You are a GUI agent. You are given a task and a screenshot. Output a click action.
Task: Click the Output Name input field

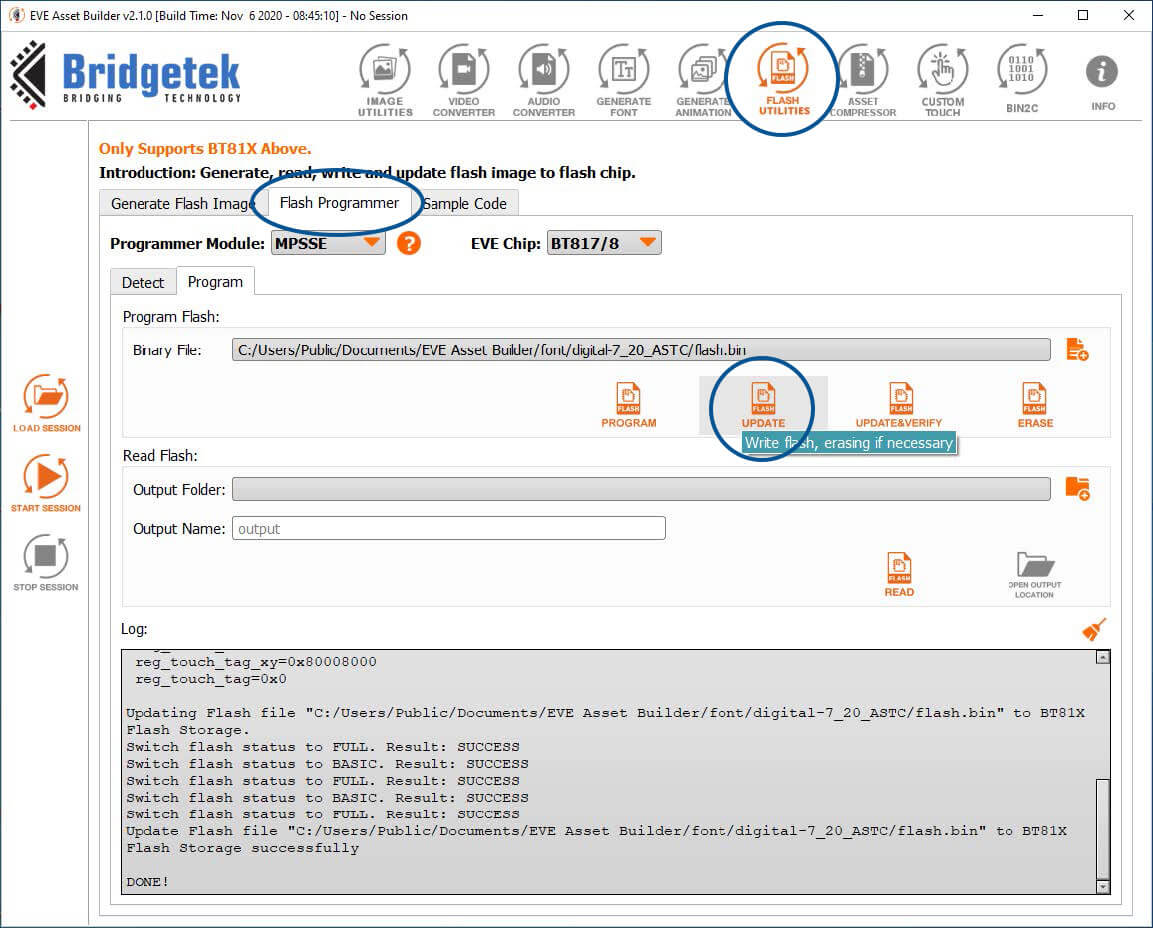[x=449, y=529]
